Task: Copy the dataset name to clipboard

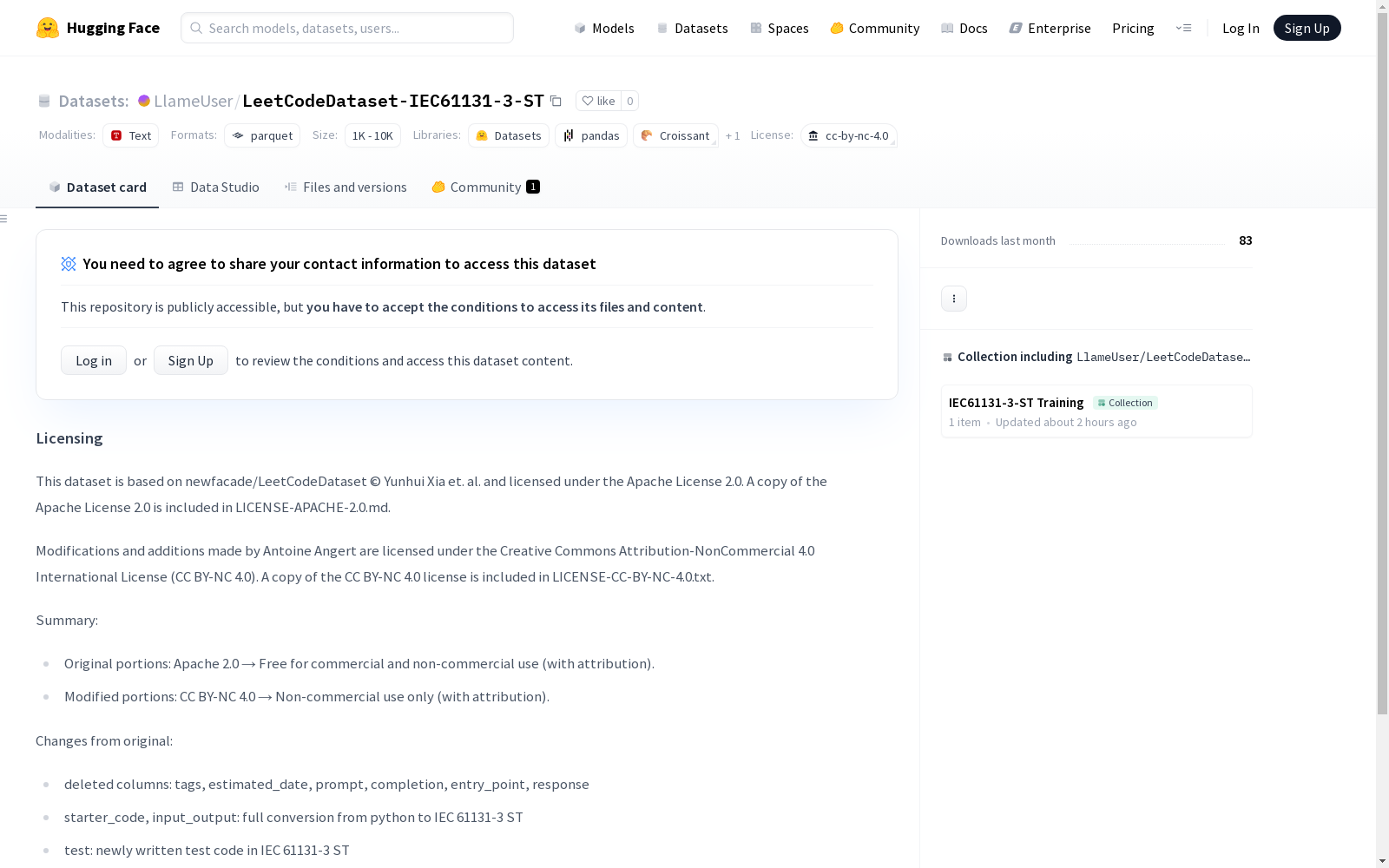Action: [556, 101]
